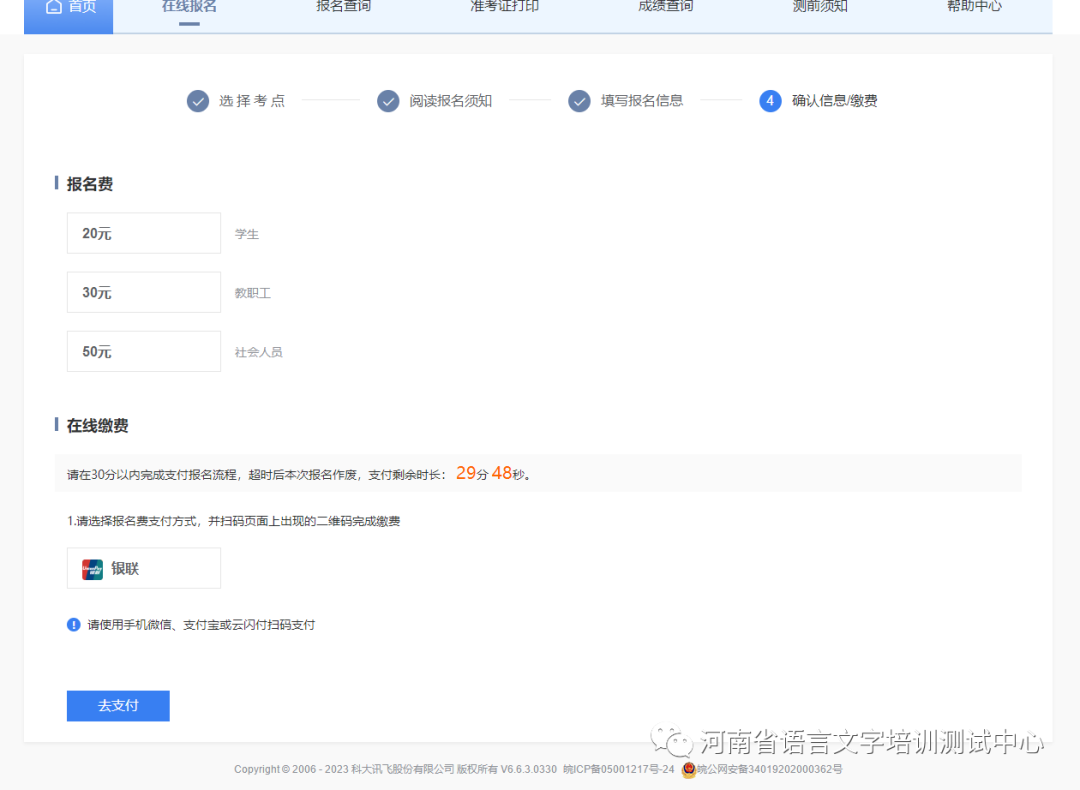Click the step 4 number circle icon
Image resolution: width=1080 pixels, height=790 pixels.
(770, 101)
